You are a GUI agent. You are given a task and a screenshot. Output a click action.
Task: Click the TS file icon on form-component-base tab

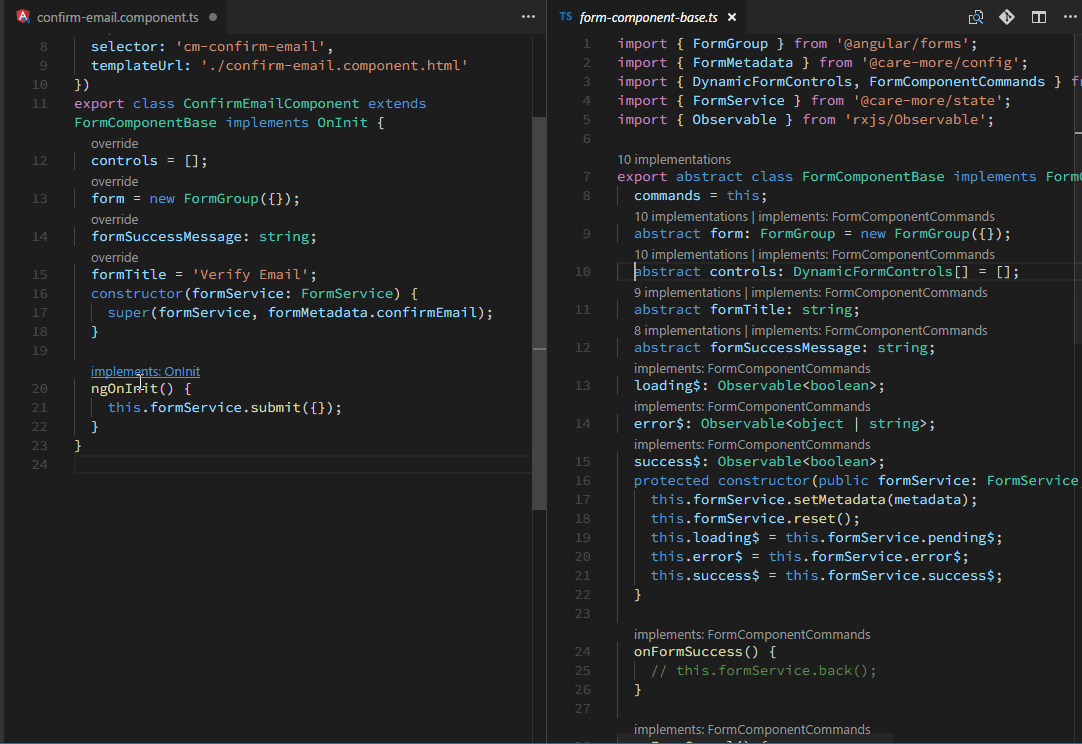pyautogui.click(x=566, y=17)
